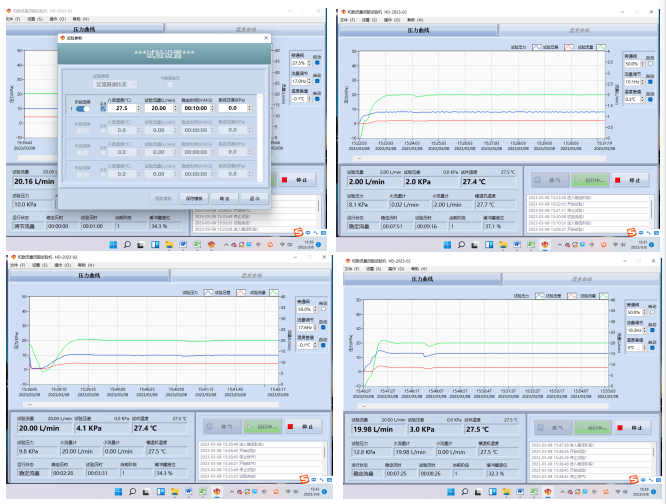Viewport: 666px width, 504px height.
Task: Click the 37.1 % buffer tank level value
Action: tap(500, 226)
